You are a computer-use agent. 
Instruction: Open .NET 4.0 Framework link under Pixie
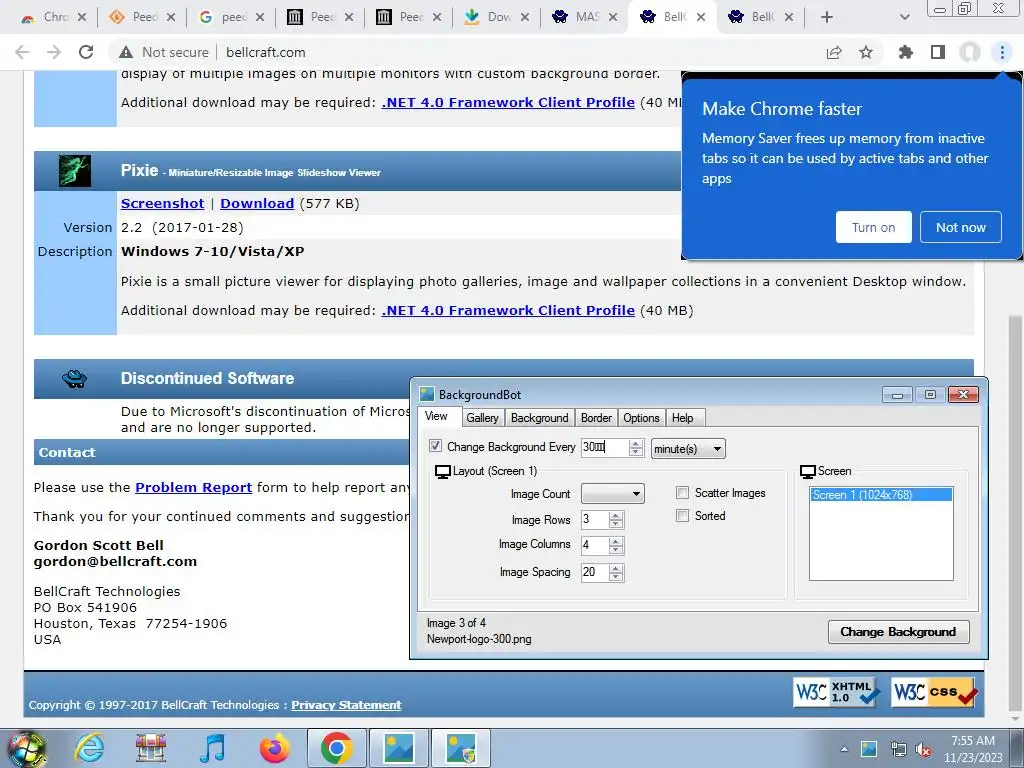508,310
